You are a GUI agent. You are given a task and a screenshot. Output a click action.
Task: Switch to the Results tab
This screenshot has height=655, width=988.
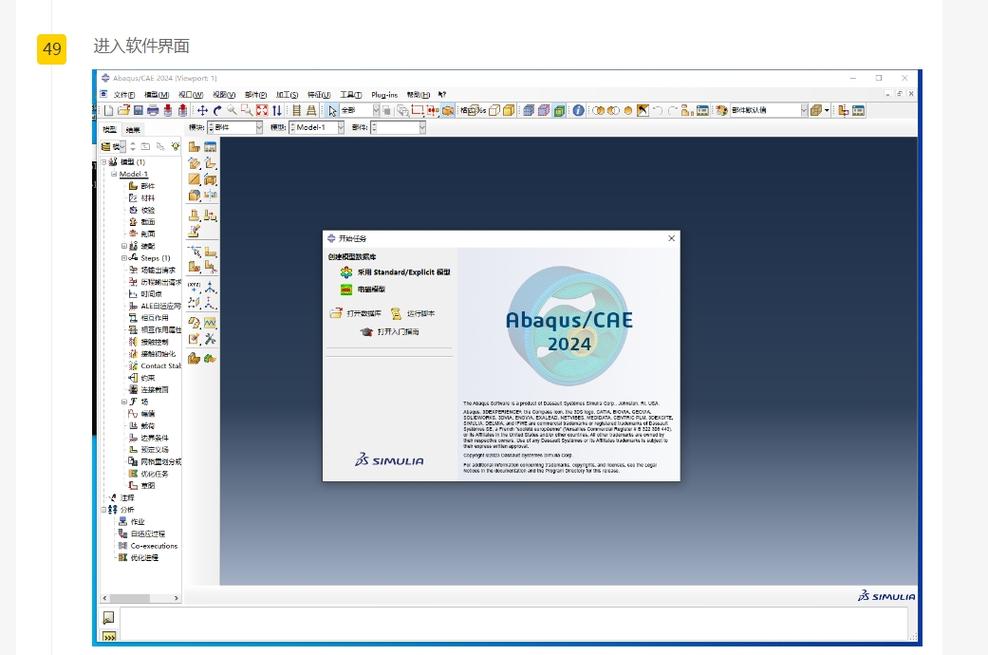pos(133,129)
